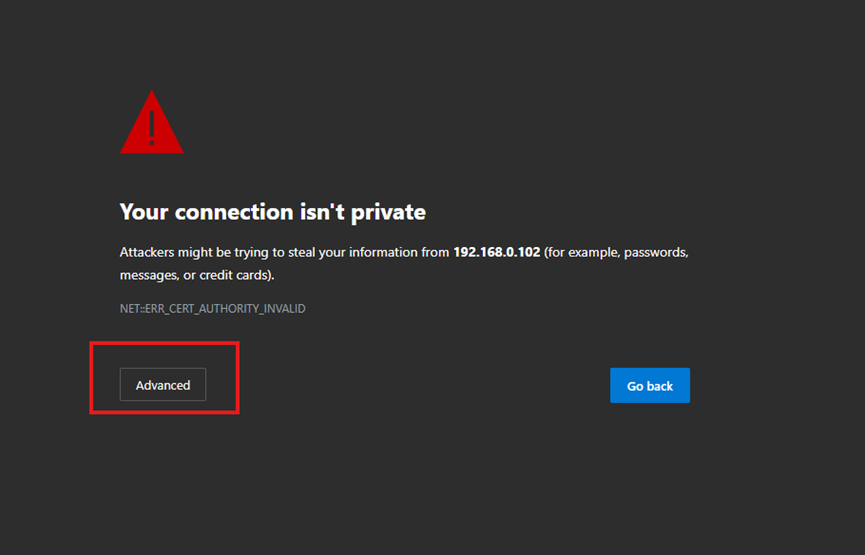Viewport: 865px width, 555px height.
Task: Click the word "Your" starting the heading
Action: (x=143, y=212)
